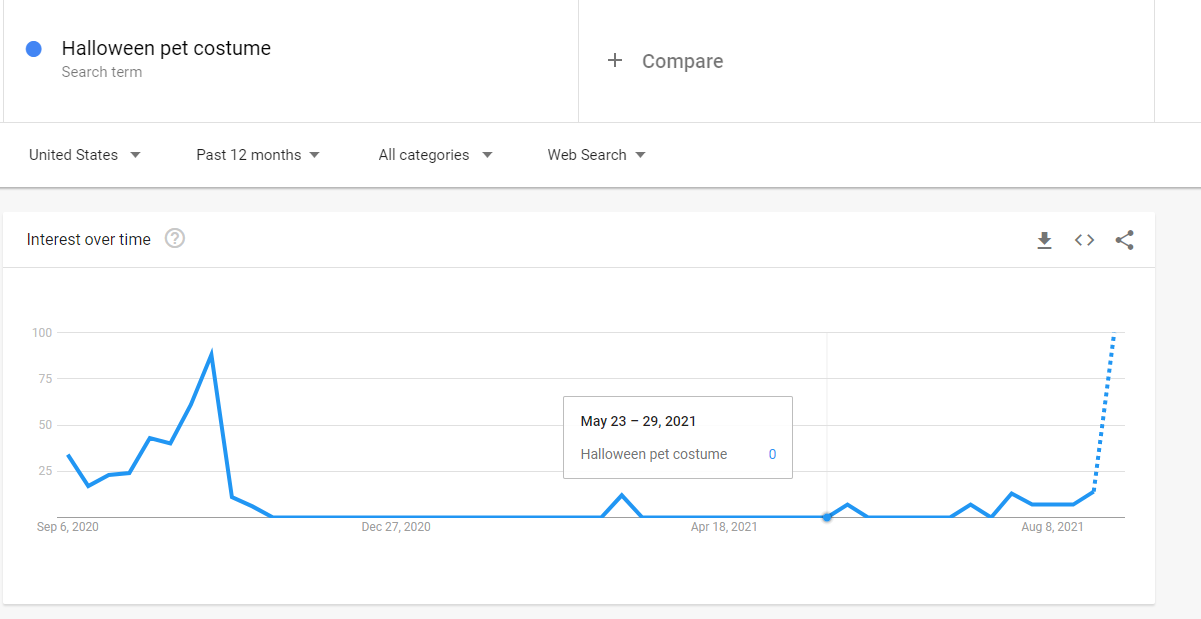Open the All categories dropdown

pos(435,155)
